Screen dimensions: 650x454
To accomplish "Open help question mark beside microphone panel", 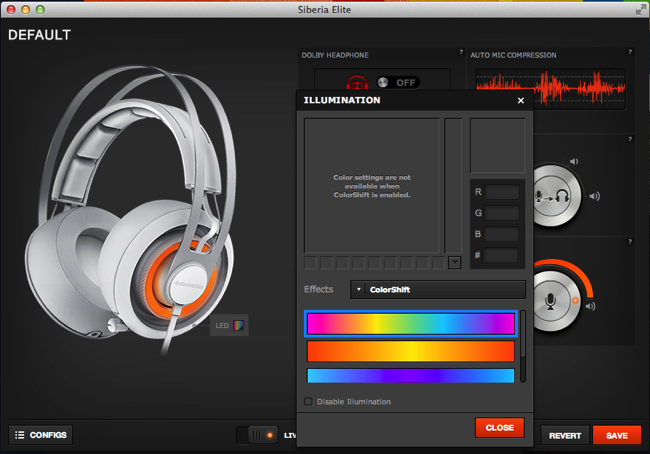I will point(630,241).
